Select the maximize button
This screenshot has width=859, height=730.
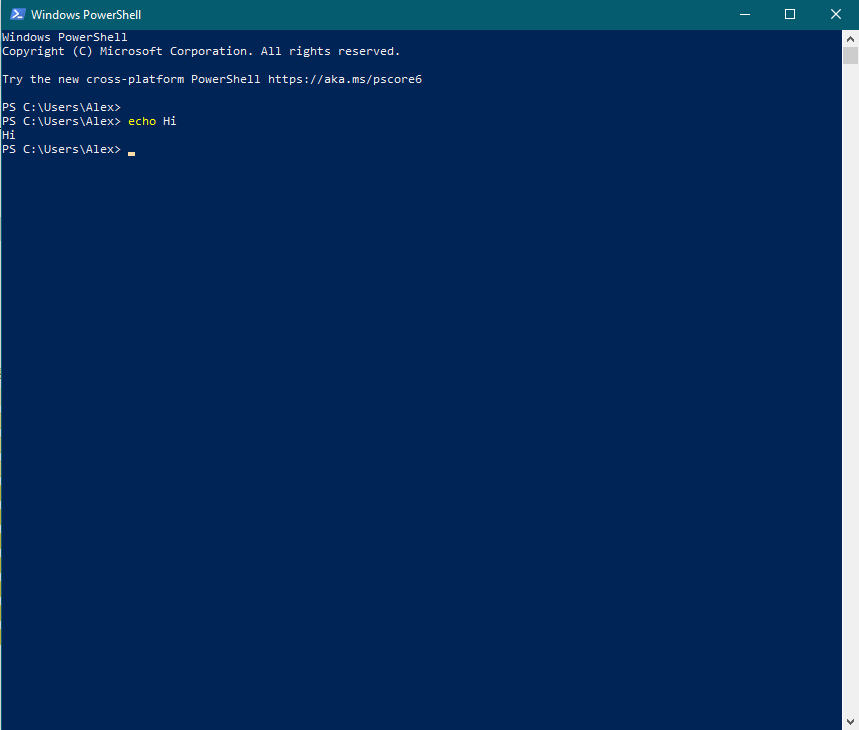[789, 14]
